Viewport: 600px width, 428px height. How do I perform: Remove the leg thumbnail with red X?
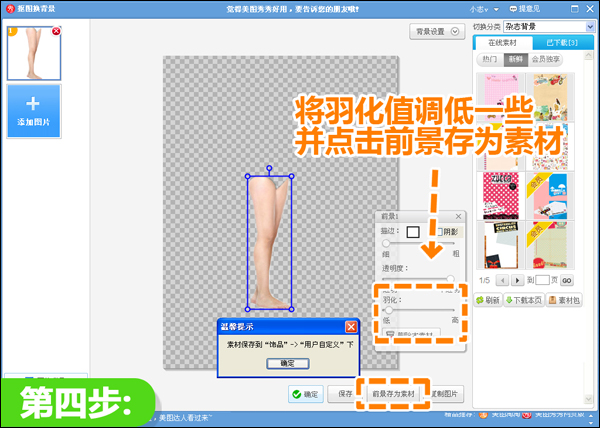[x=56, y=32]
